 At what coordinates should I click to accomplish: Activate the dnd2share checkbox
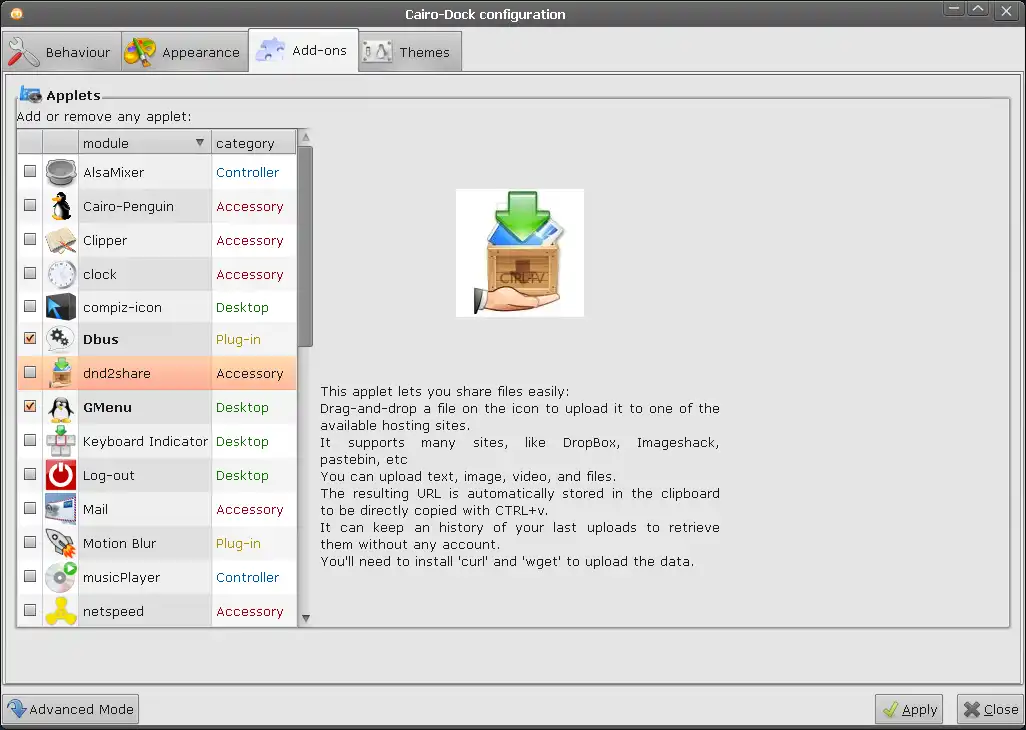click(30, 372)
